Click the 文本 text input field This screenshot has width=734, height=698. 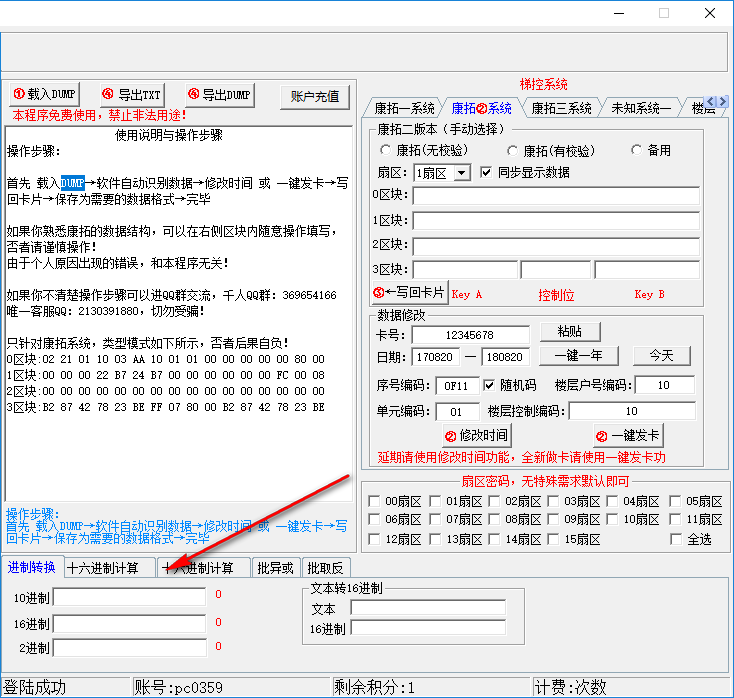pos(428,608)
